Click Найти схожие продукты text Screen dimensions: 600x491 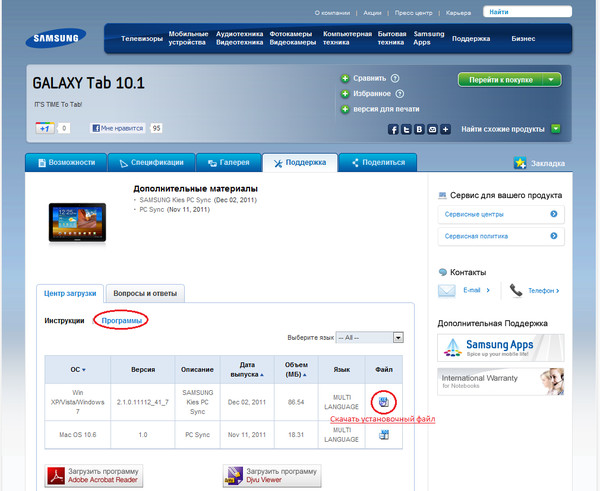coord(503,129)
